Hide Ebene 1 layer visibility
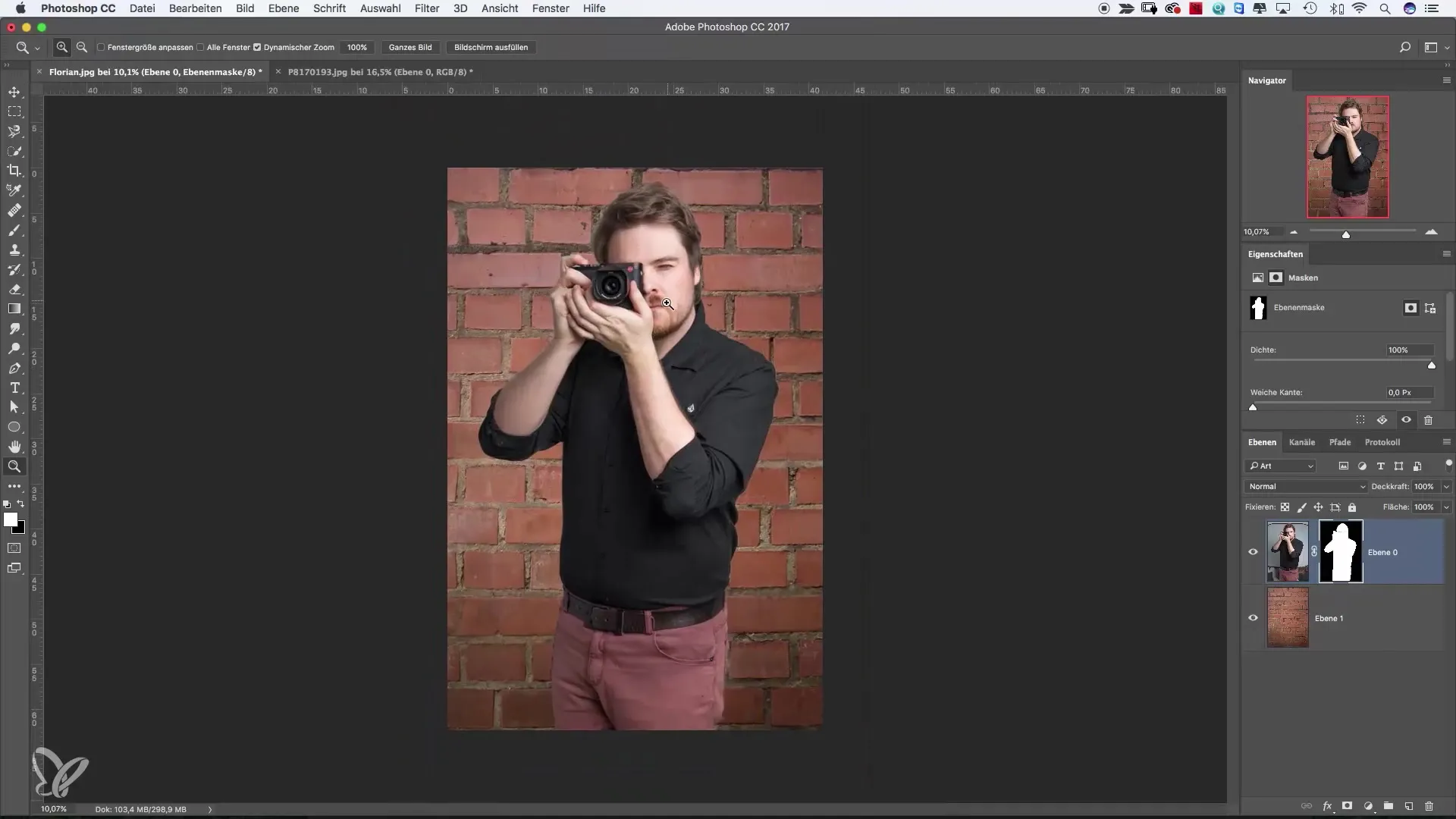 (x=1253, y=618)
